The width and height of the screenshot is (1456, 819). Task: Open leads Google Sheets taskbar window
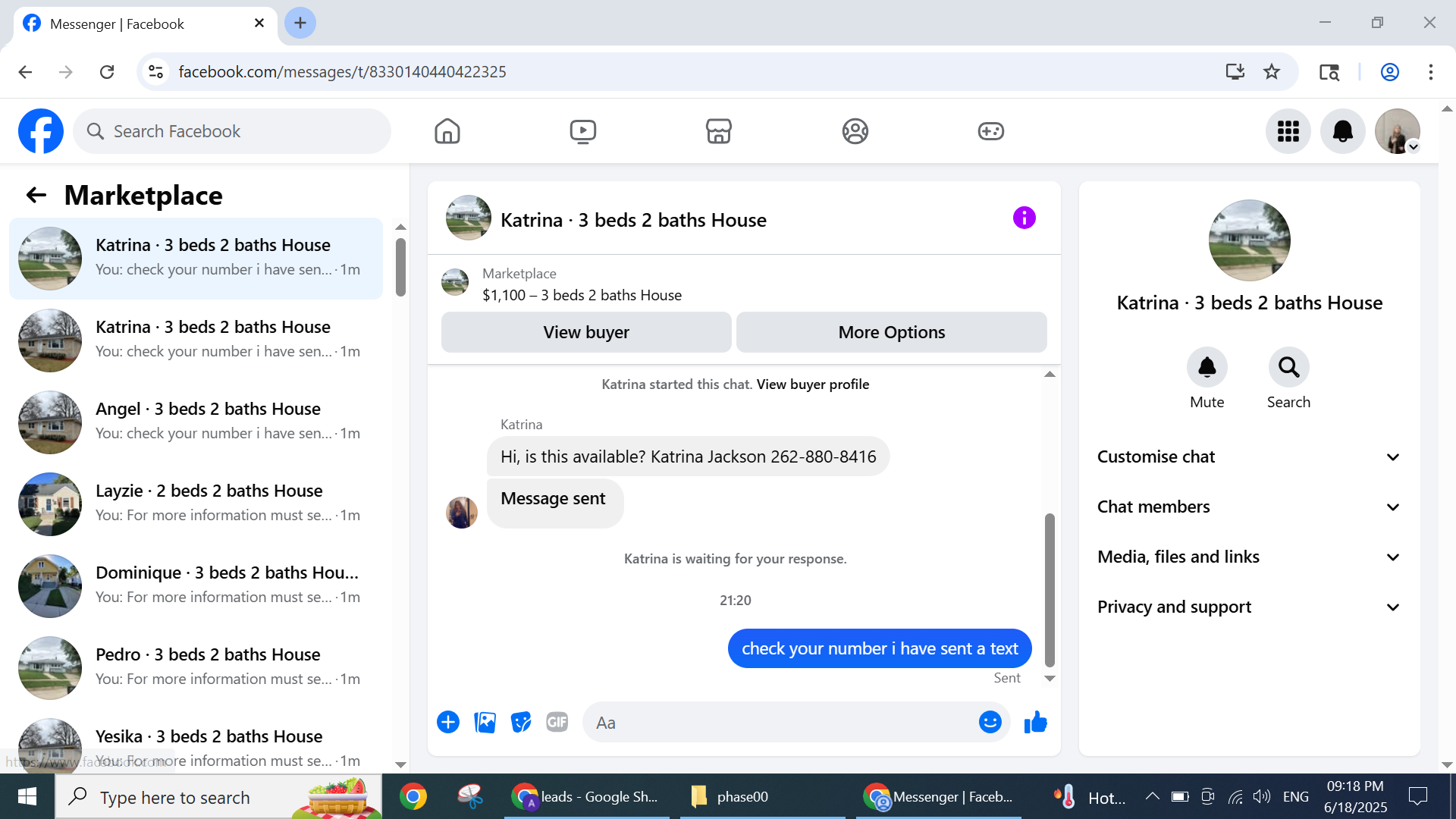point(586,796)
